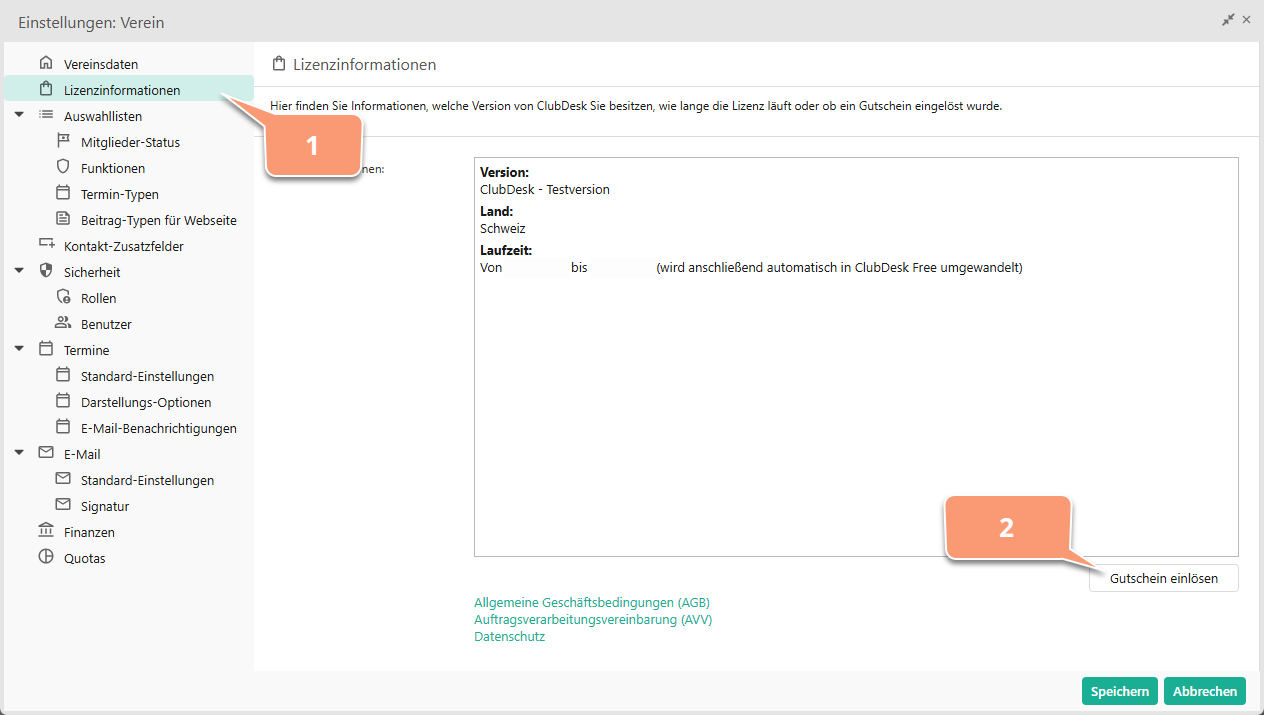Click the calendar icon beside E-Mail-Benachrichtigungen

63,427
